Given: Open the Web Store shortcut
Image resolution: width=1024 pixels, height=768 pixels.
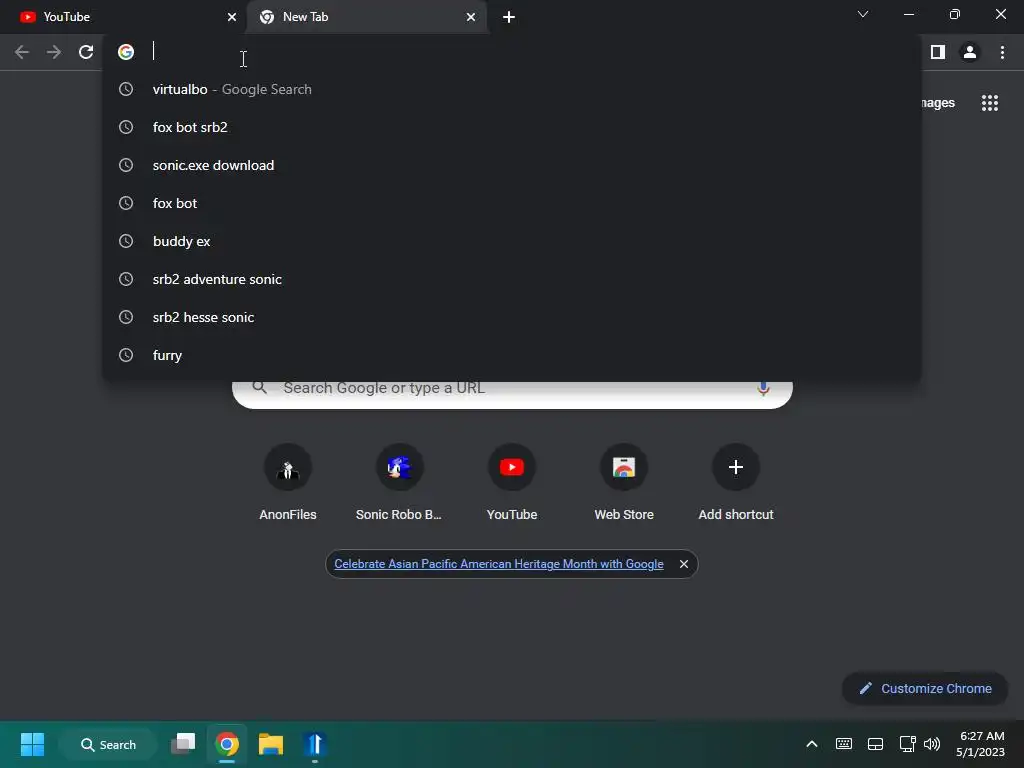Looking at the screenshot, I should tap(624, 482).
